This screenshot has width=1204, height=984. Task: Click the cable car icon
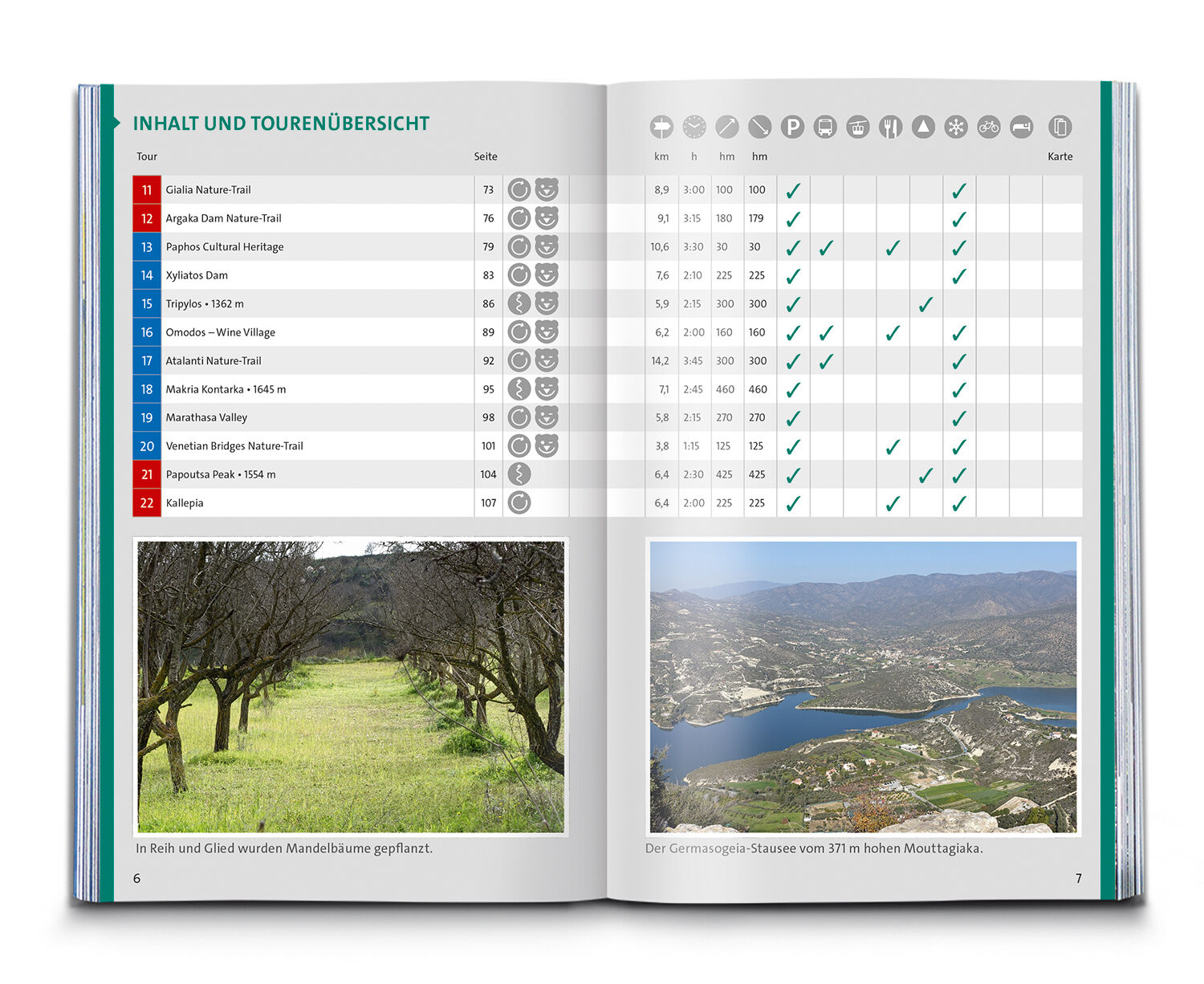(858, 127)
